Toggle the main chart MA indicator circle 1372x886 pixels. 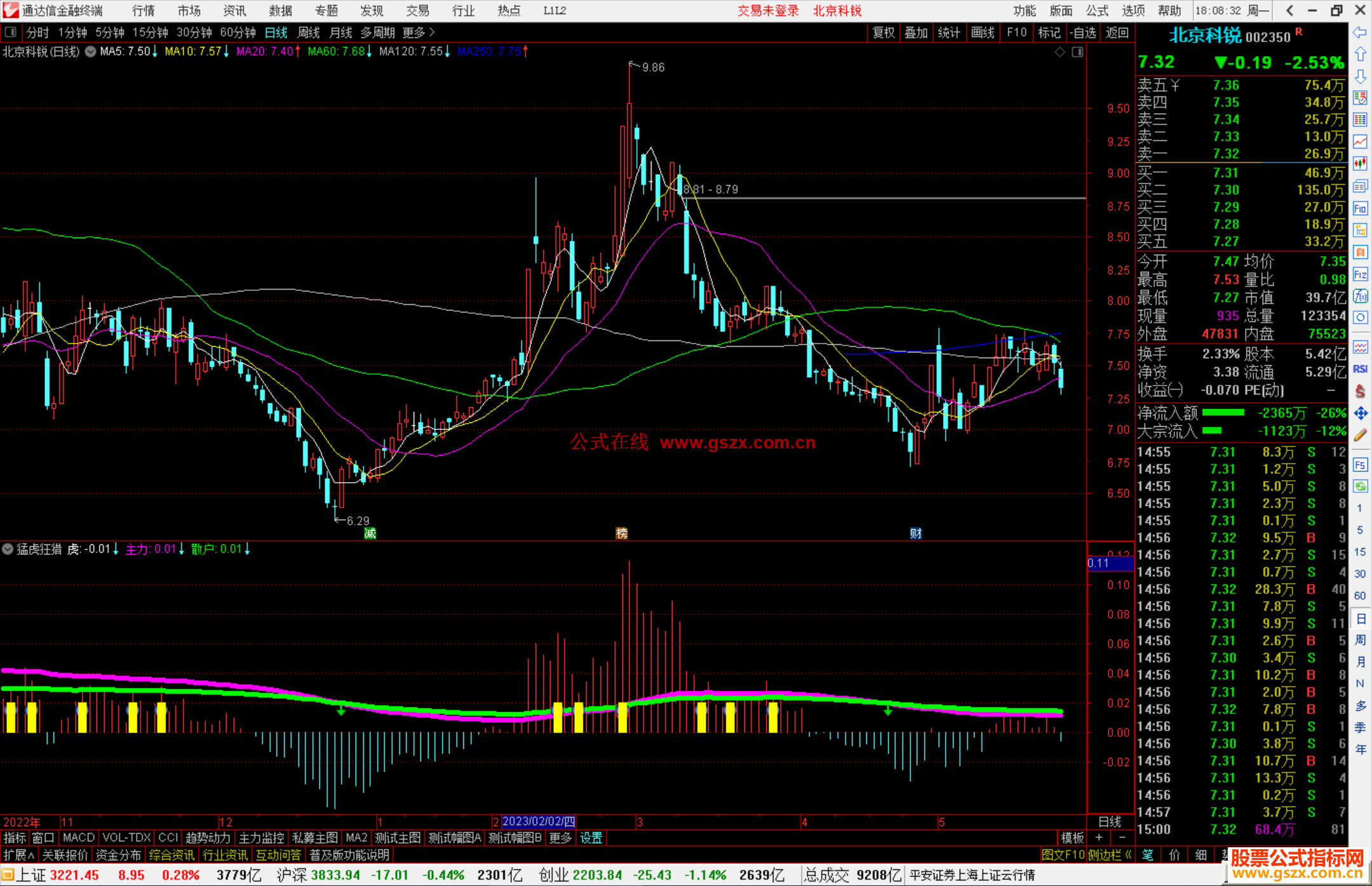[x=91, y=52]
